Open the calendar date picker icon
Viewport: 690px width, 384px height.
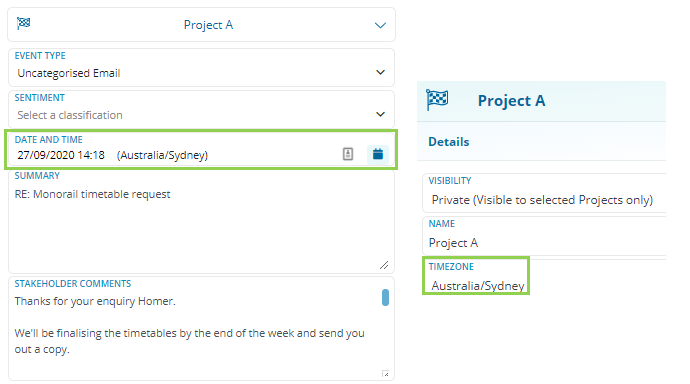[378, 154]
